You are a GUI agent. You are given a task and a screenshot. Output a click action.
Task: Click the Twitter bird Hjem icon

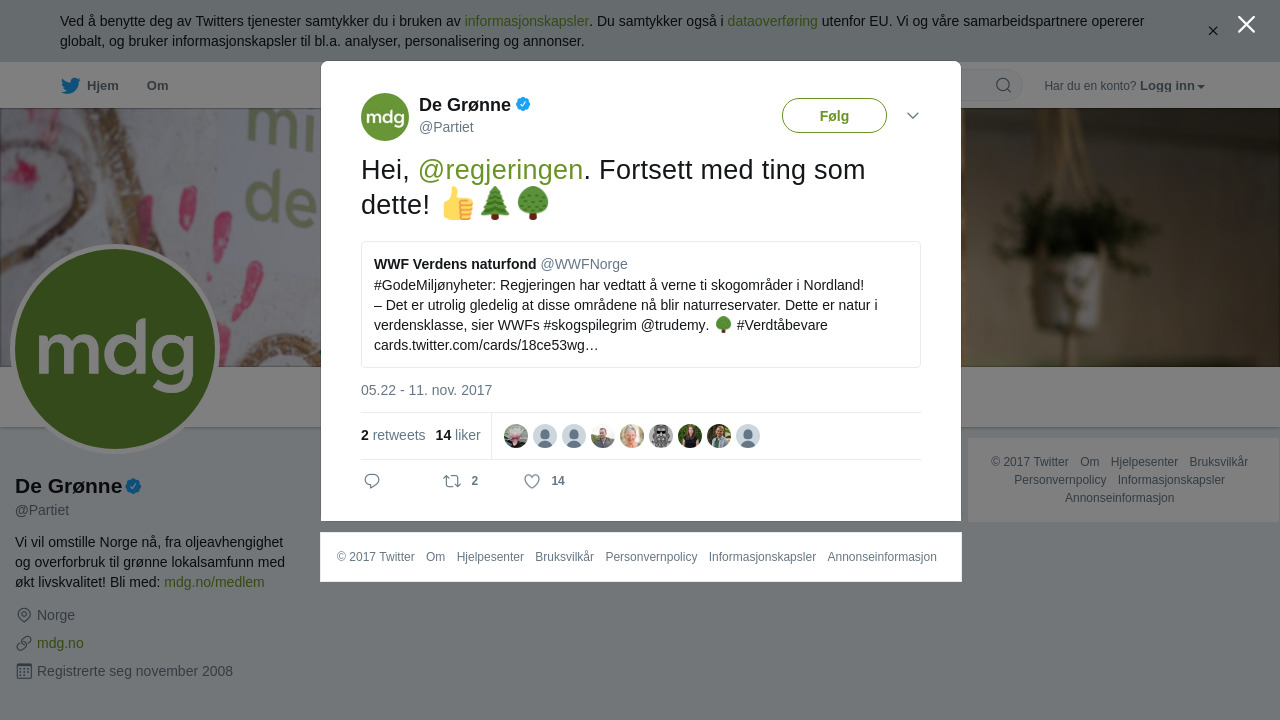coord(70,86)
